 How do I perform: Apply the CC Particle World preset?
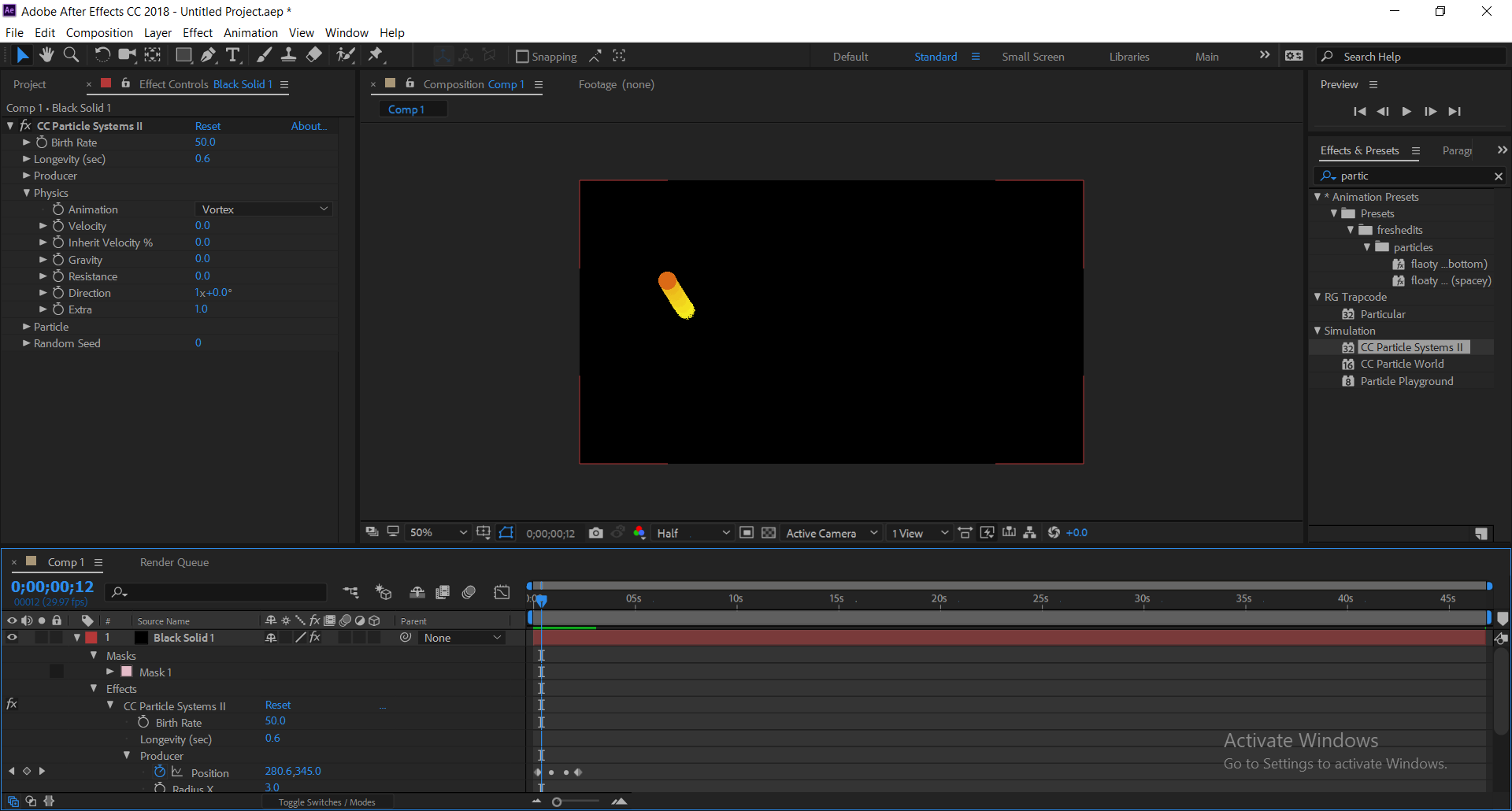pos(1403,363)
